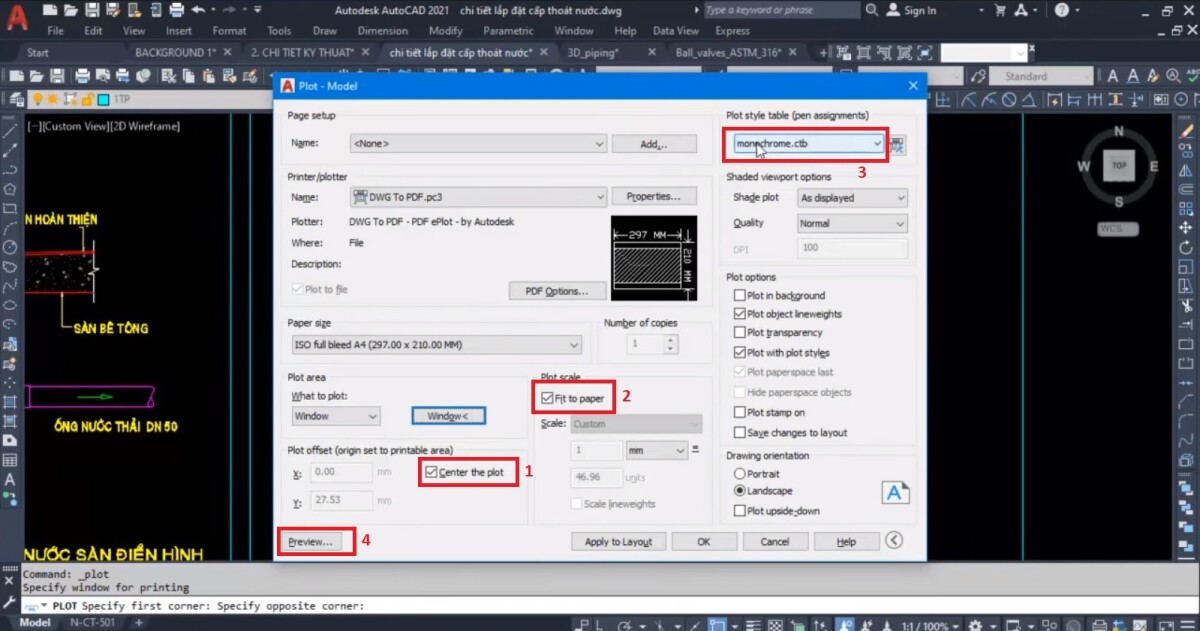Toggle the layer lock padlock icon for layer 1TP
This screenshot has width=1200, height=631.
[88, 98]
